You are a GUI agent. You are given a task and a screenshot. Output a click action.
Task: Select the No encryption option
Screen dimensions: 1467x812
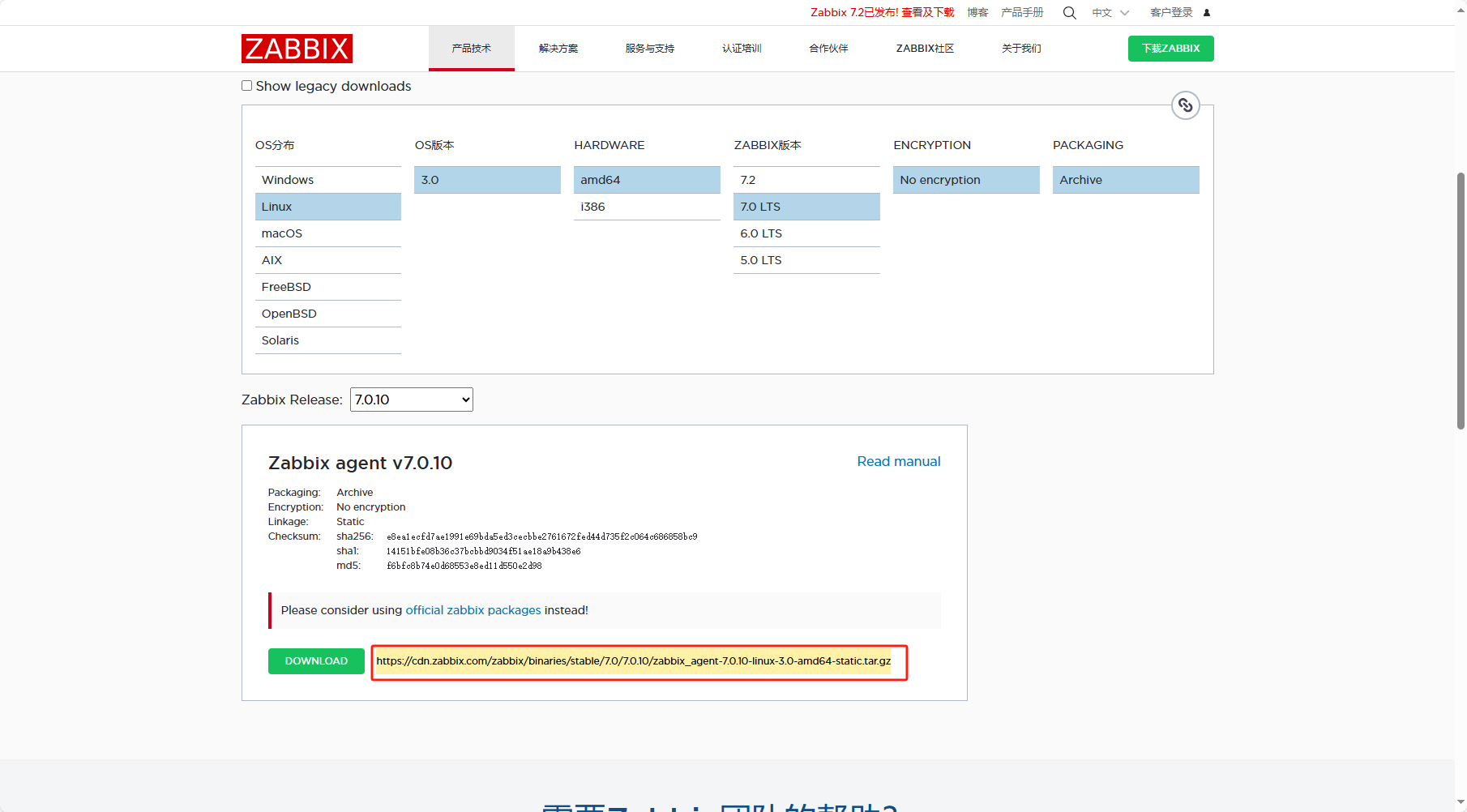[966, 180]
